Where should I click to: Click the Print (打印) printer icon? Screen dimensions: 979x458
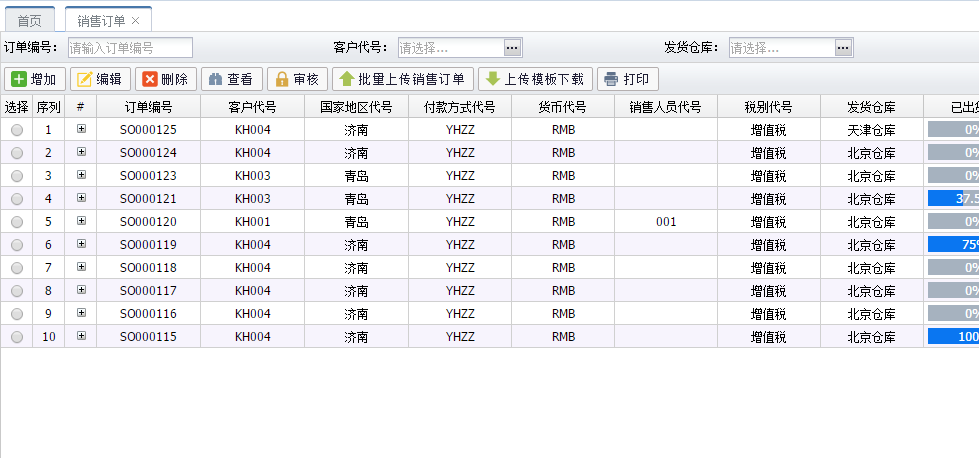(612, 80)
